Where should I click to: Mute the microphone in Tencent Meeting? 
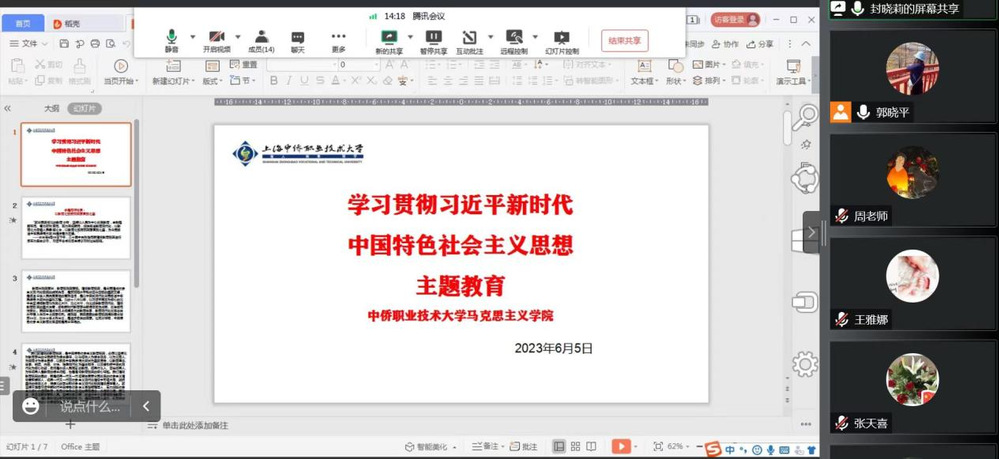click(x=172, y=40)
